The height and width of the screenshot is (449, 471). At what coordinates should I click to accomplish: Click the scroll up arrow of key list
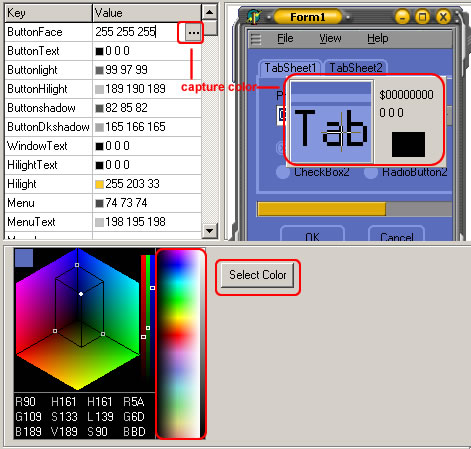tap(209, 13)
